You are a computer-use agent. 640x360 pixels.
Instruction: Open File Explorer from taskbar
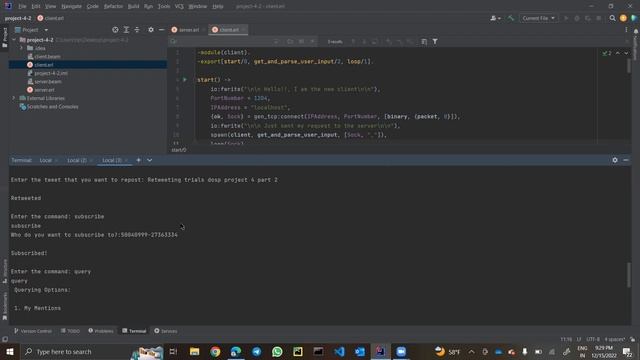coord(195,351)
